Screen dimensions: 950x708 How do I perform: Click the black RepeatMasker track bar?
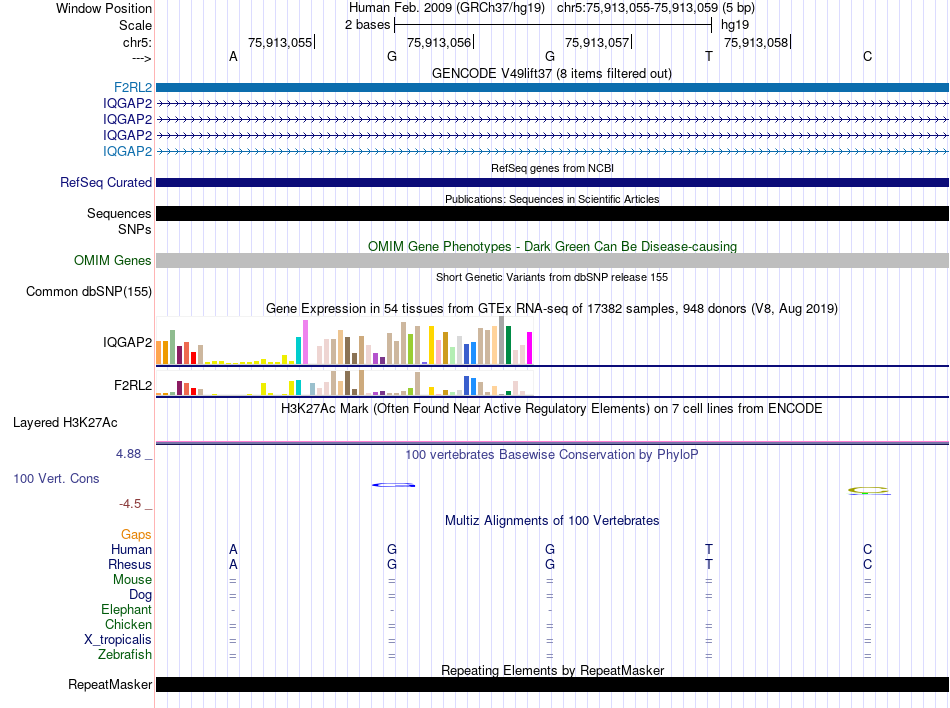[553, 684]
